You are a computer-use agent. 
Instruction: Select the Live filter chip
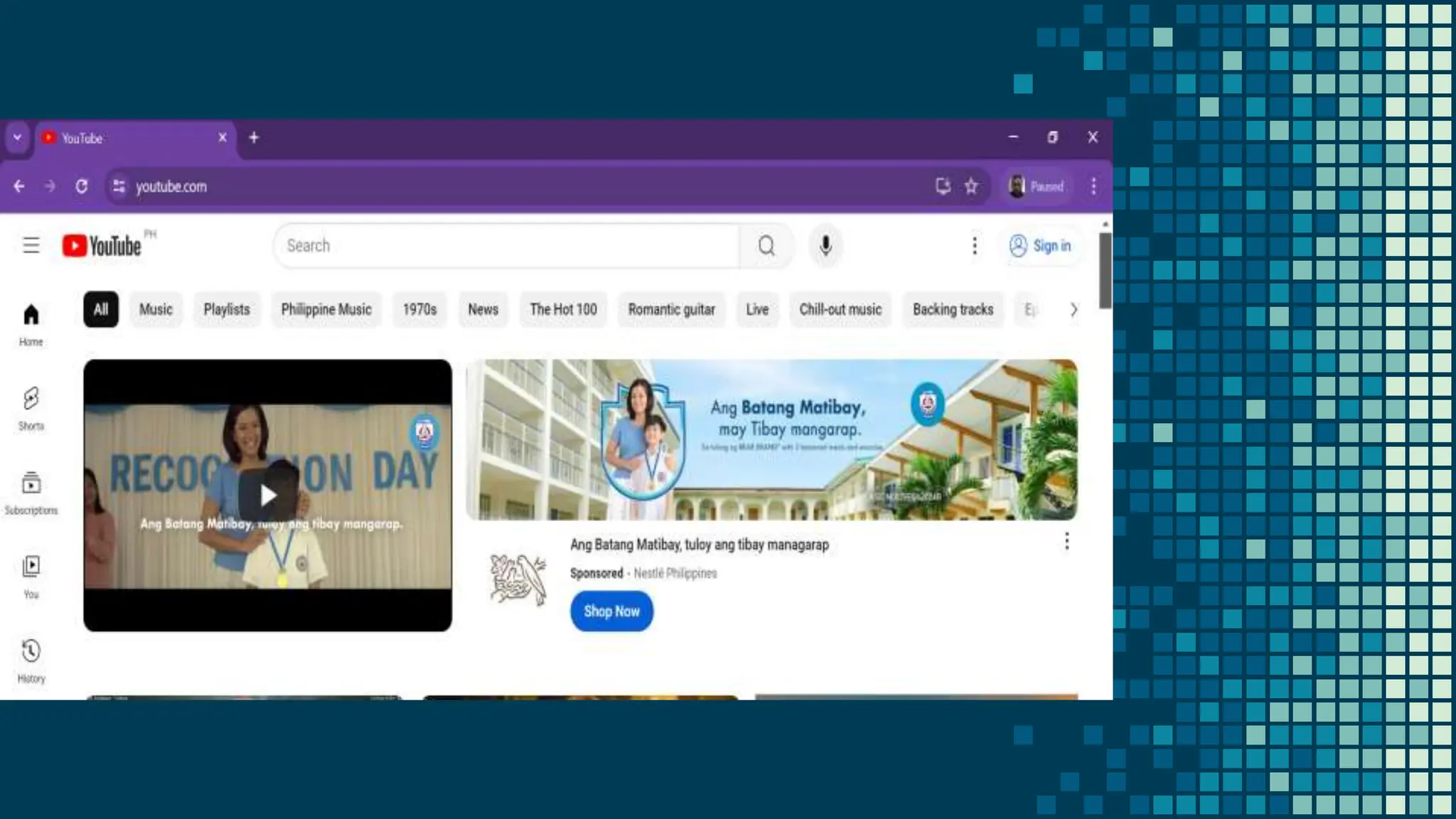click(x=757, y=309)
